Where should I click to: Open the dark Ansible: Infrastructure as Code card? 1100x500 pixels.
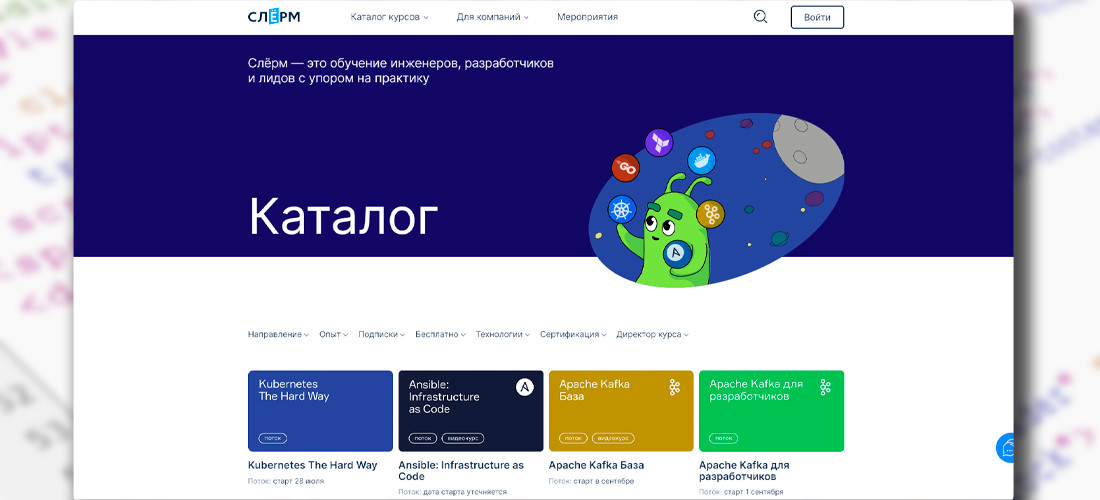point(471,411)
